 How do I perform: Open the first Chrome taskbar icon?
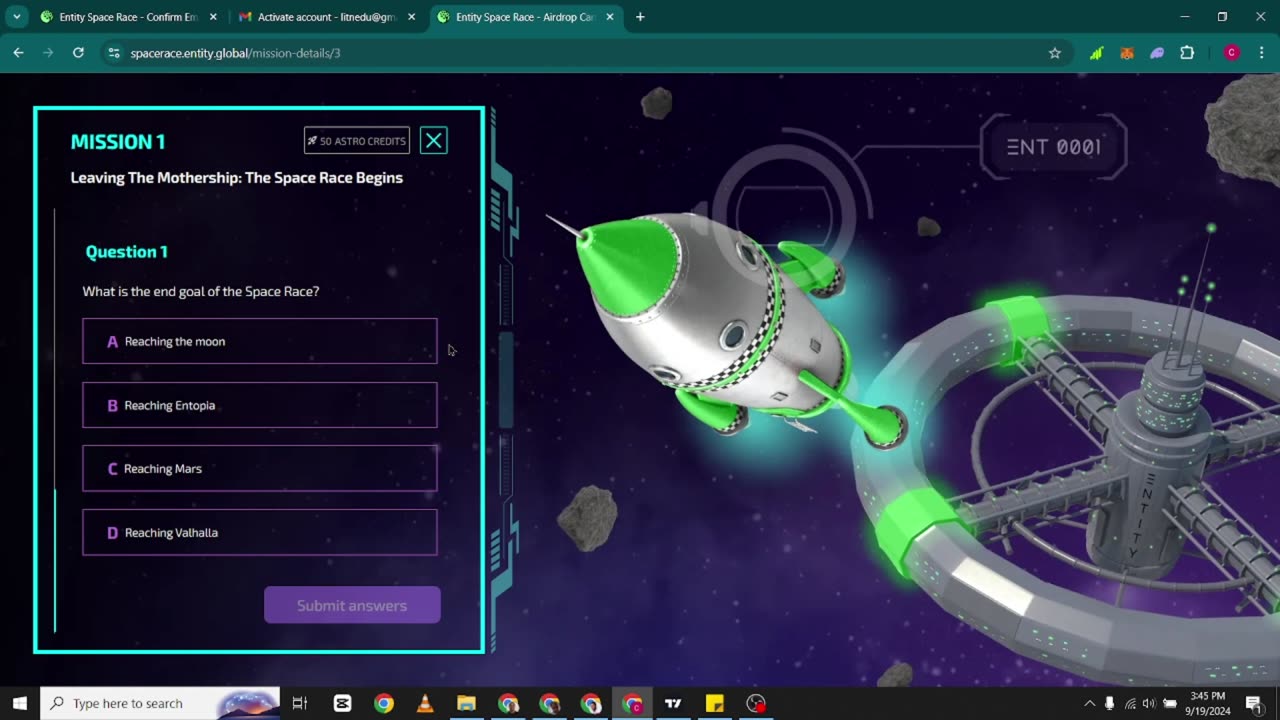(x=384, y=703)
